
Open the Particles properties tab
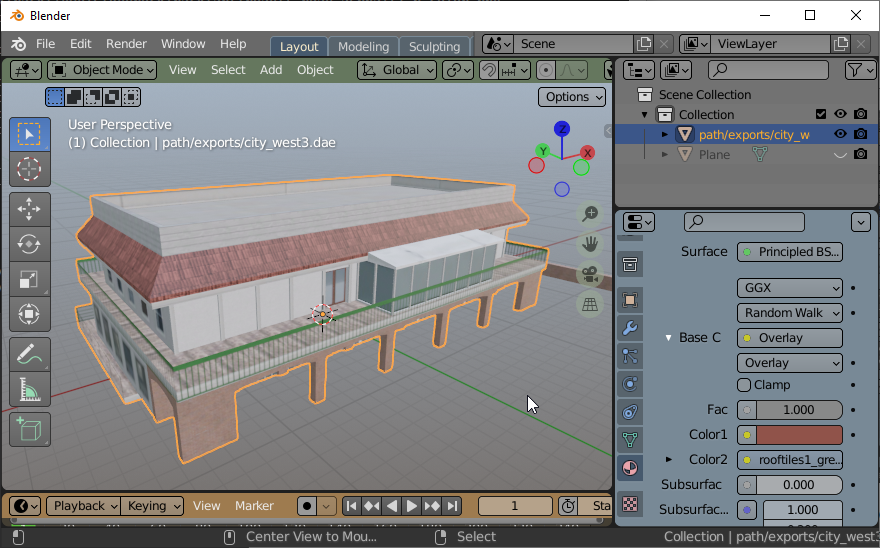(x=630, y=356)
